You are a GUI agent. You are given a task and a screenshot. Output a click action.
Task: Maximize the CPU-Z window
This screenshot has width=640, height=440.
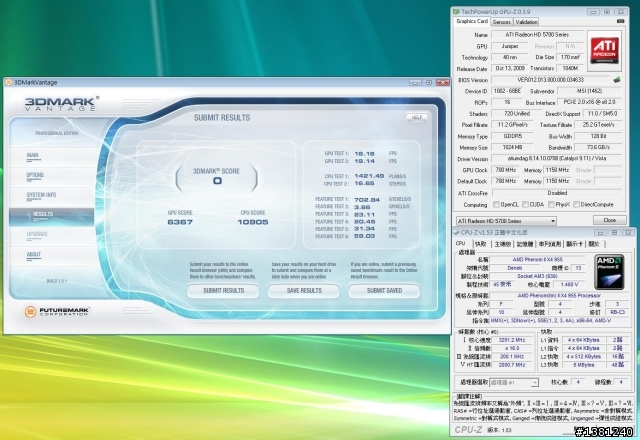[x=614, y=233]
